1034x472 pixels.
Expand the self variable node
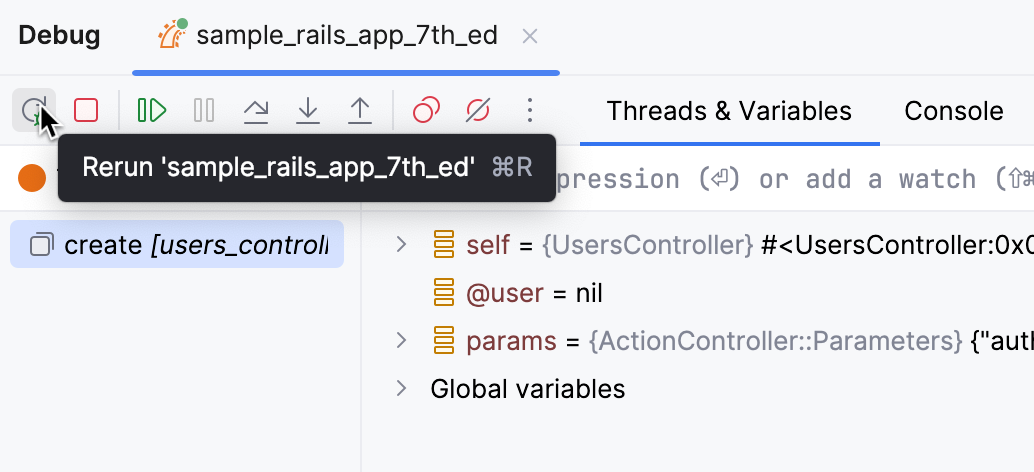(x=402, y=244)
